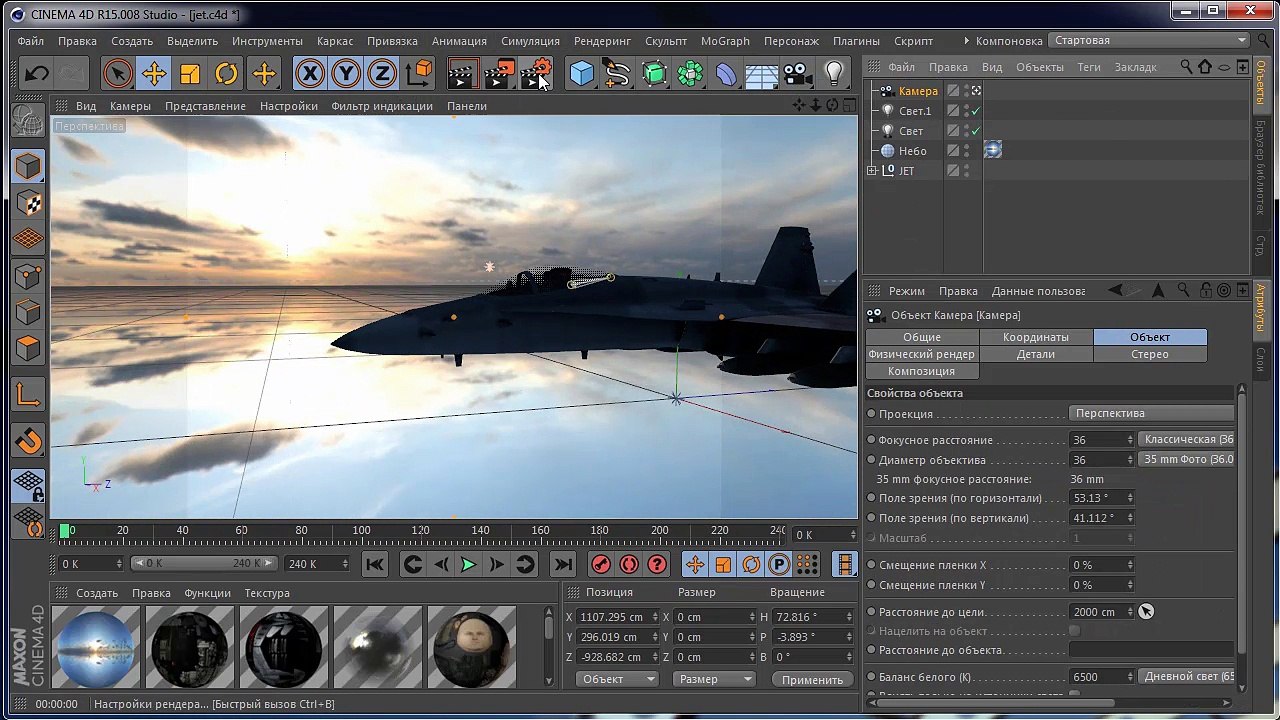Toggle the X axis lock

pos(310,73)
